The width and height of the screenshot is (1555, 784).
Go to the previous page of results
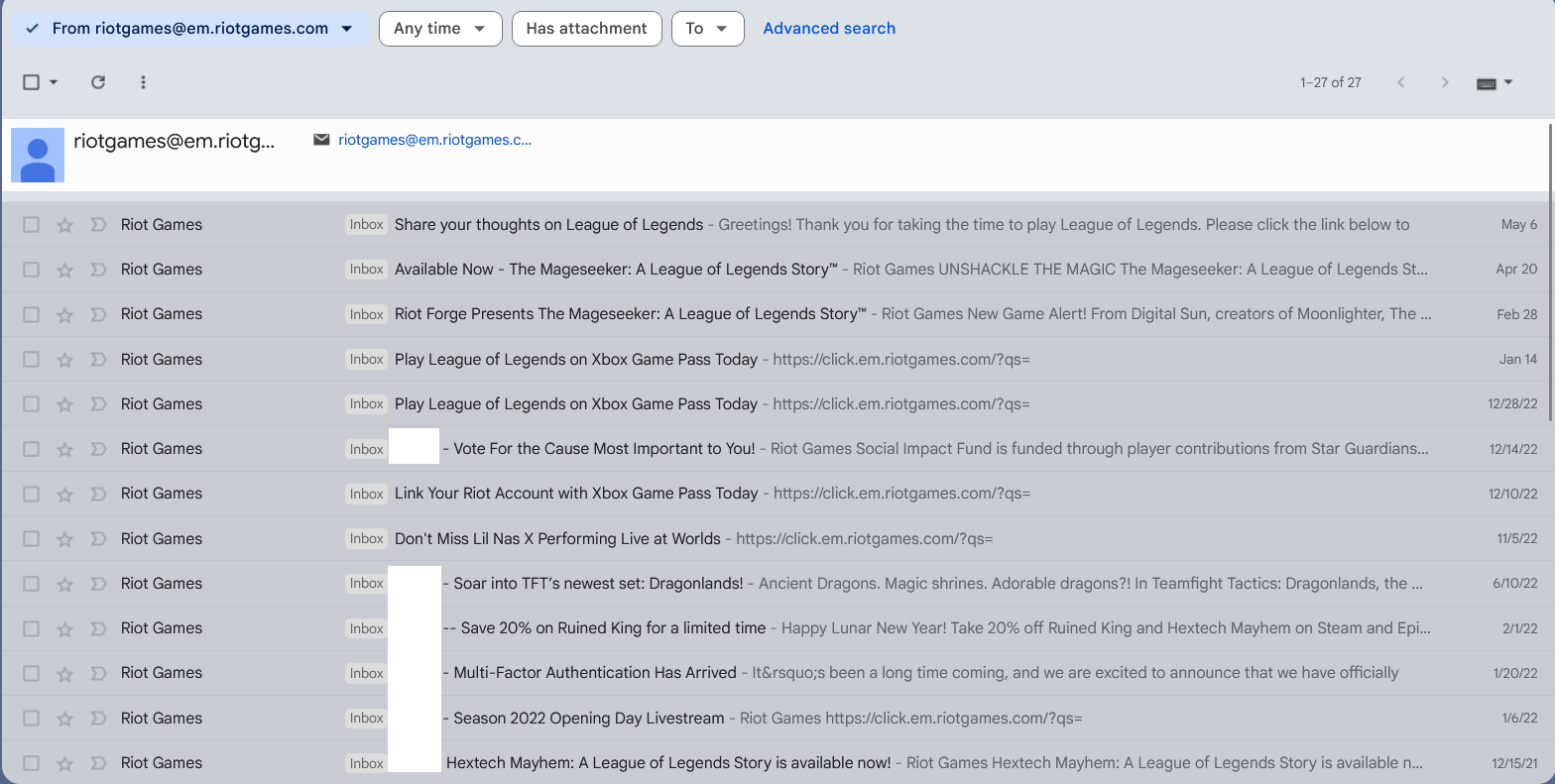coord(1400,82)
